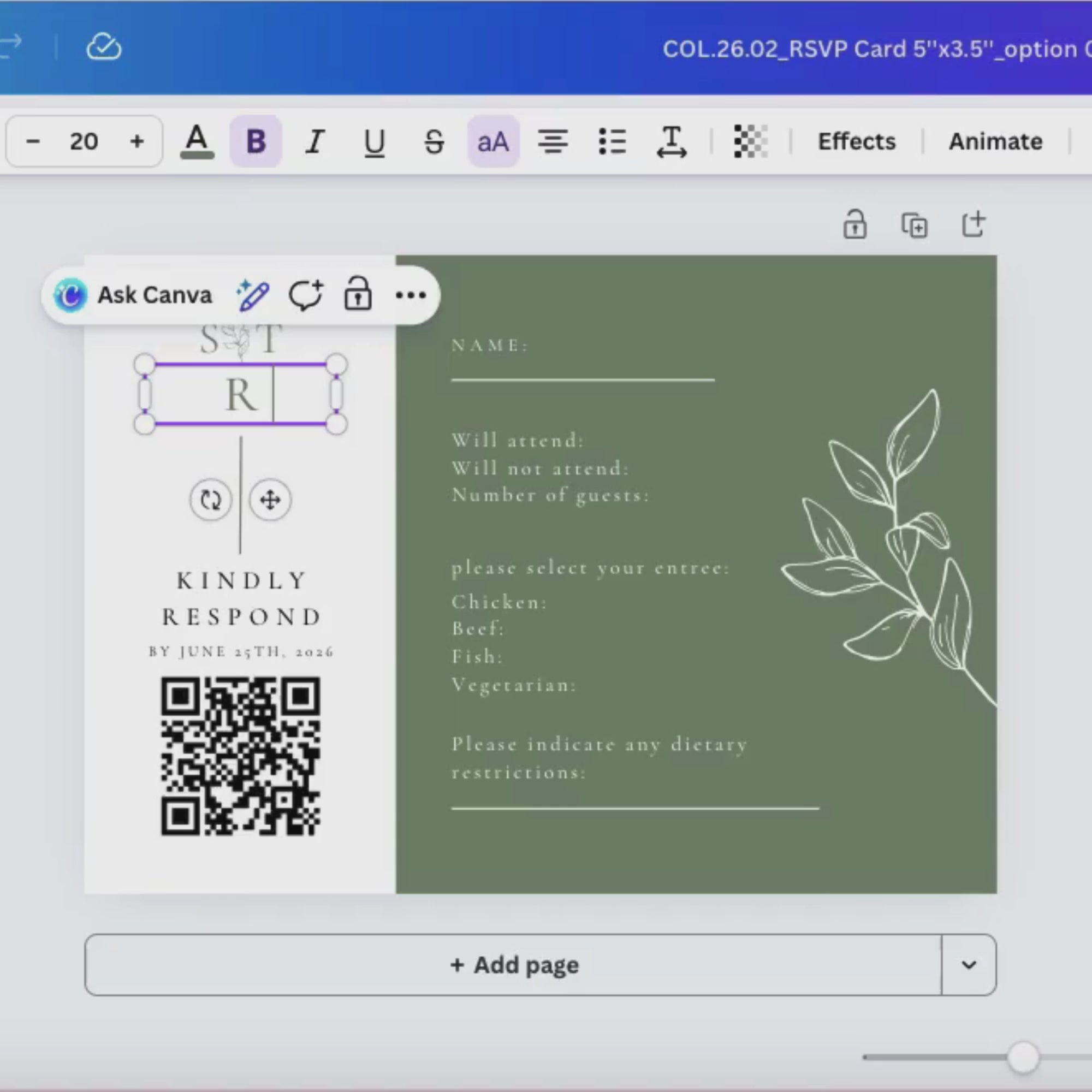This screenshot has height=1092, width=1092.
Task: Expand the Add page dropdown arrow
Action: coord(969,965)
